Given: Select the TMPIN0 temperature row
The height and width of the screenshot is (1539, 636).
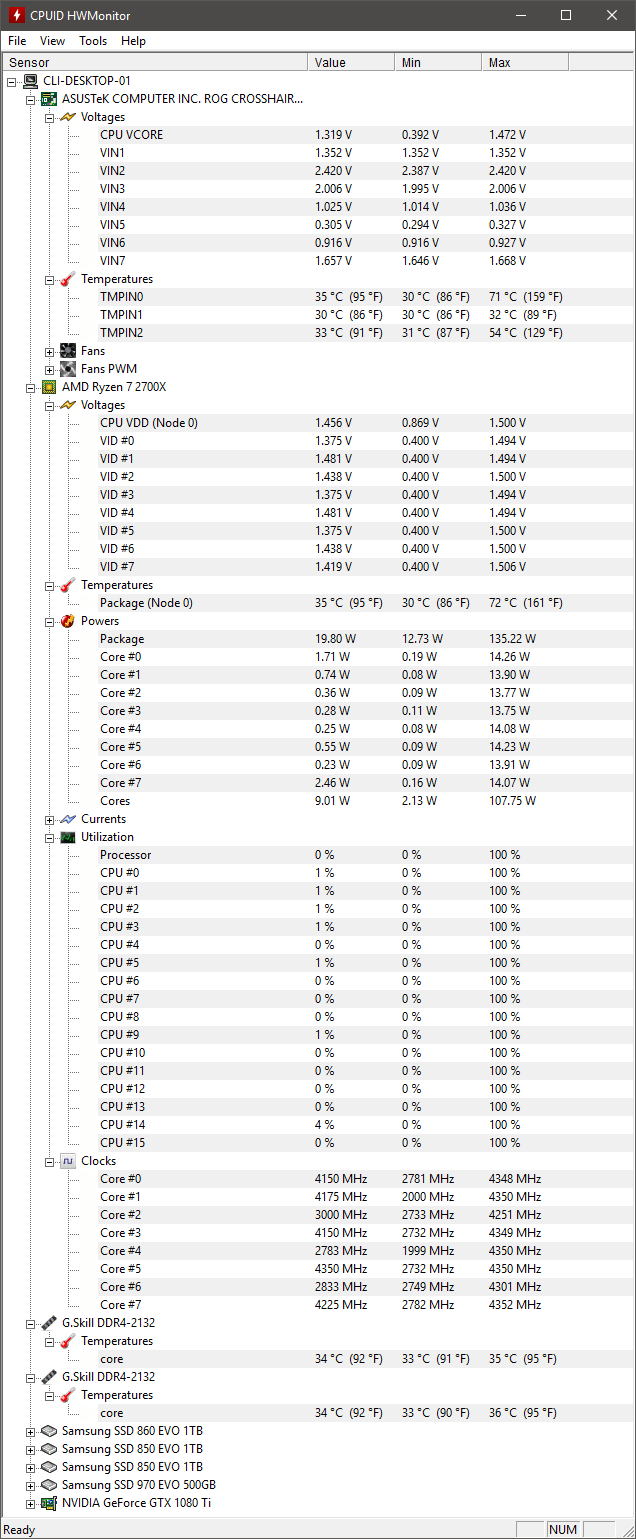Looking at the screenshot, I should tap(318, 297).
